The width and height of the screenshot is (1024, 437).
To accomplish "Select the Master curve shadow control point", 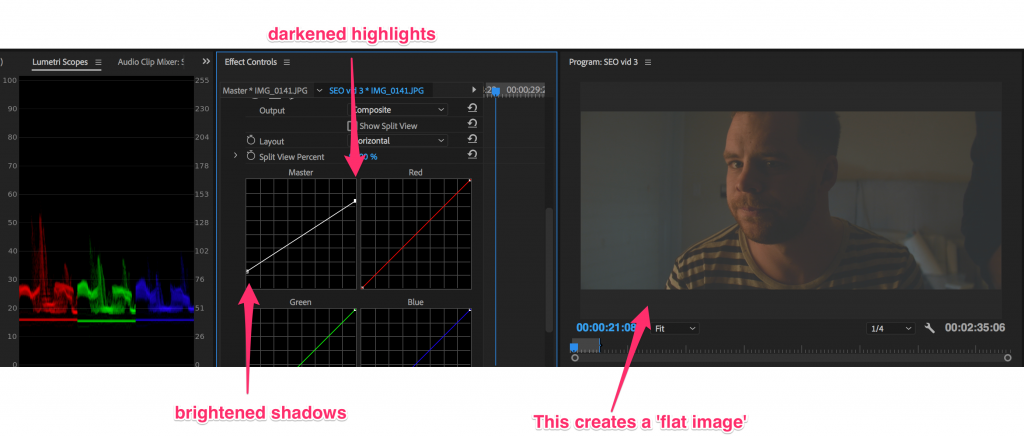I will [x=248, y=271].
